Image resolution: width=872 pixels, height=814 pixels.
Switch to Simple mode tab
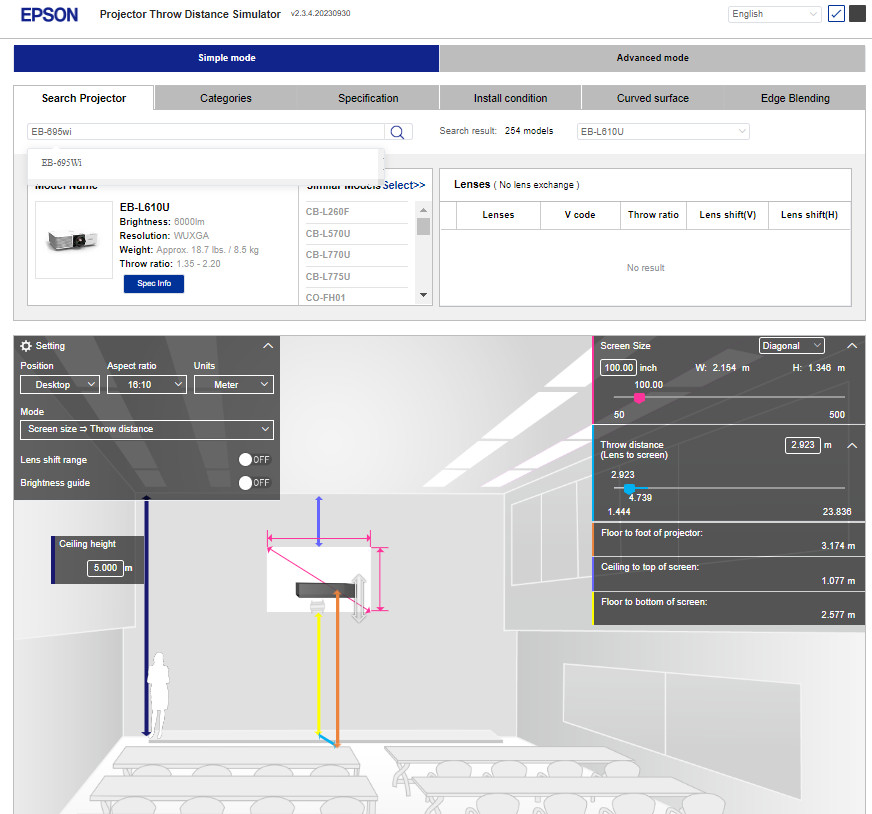pos(226,58)
